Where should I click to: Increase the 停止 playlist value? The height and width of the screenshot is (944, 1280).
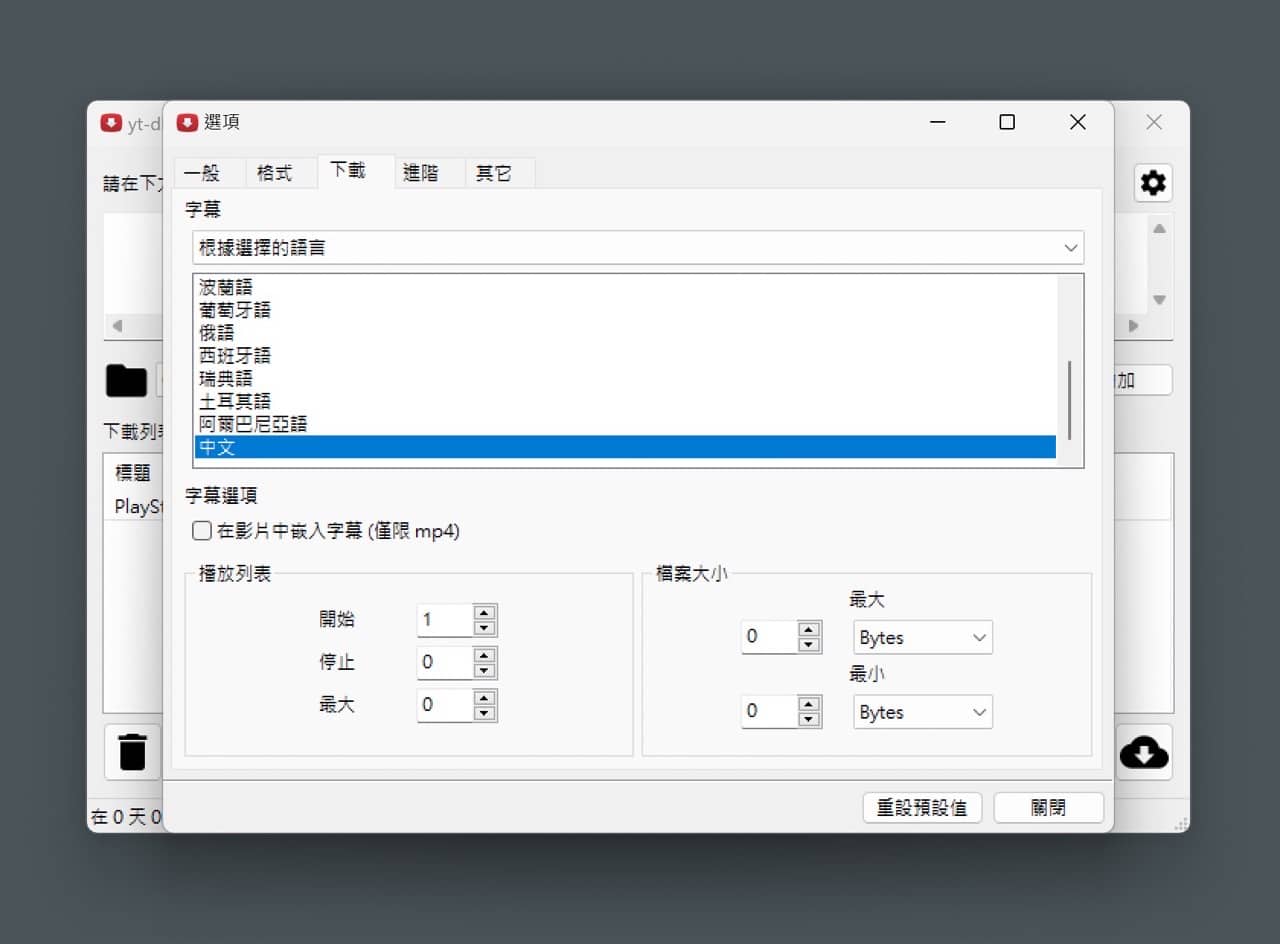(x=485, y=656)
